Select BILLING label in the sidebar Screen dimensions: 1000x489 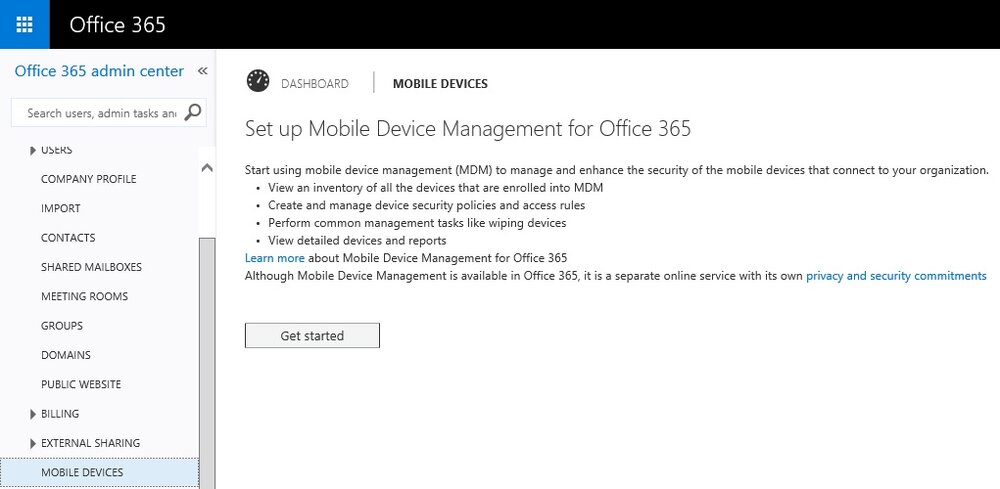point(60,414)
